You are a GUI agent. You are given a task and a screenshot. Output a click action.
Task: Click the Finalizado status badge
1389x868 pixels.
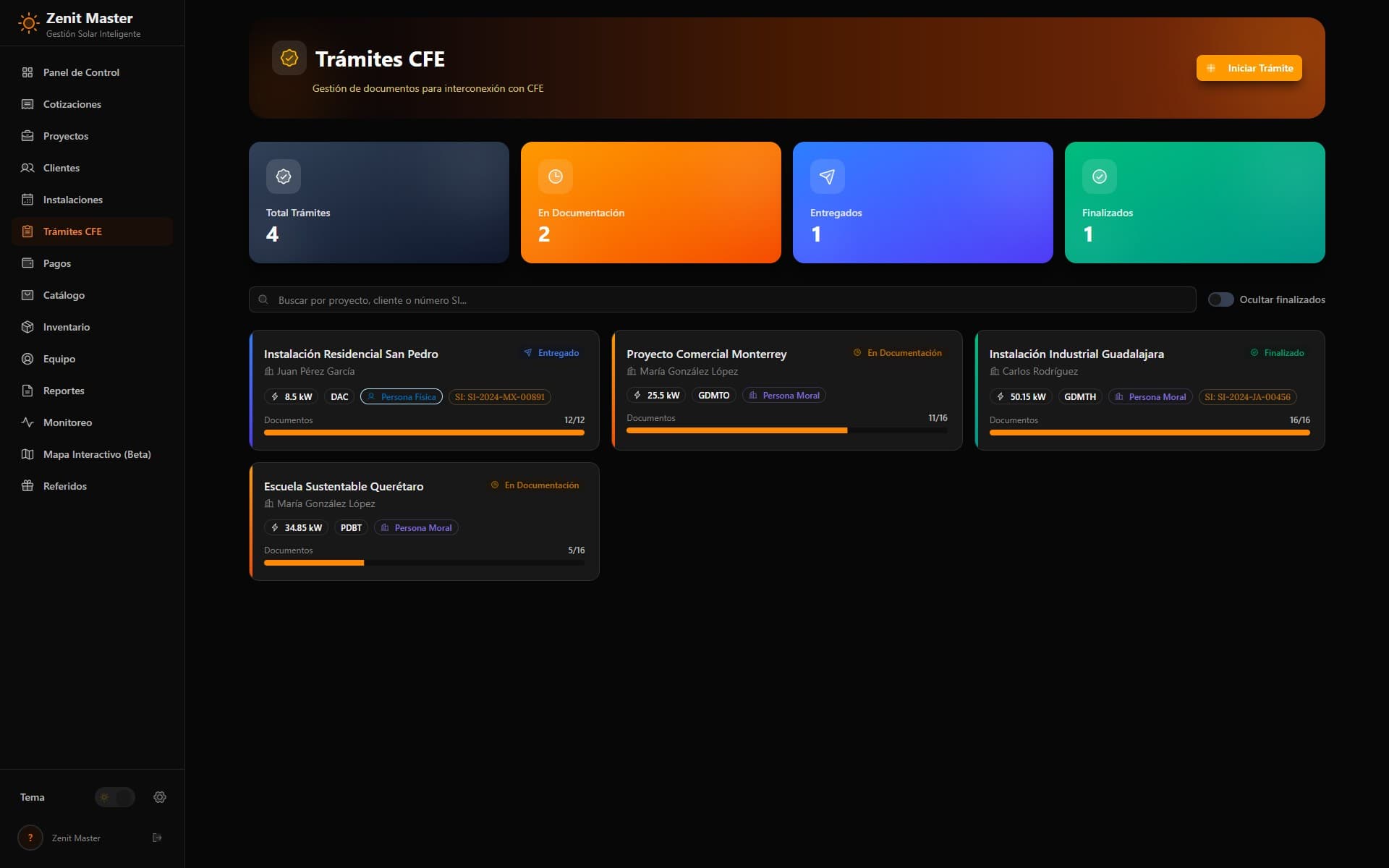click(1278, 353)
